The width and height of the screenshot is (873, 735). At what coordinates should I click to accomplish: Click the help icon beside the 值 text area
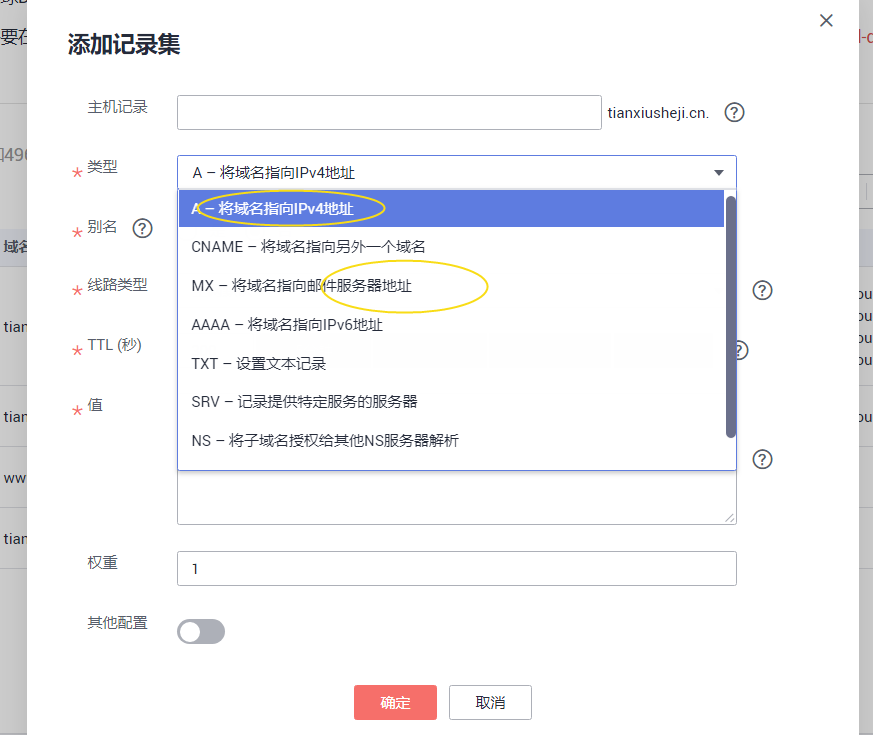762,459
